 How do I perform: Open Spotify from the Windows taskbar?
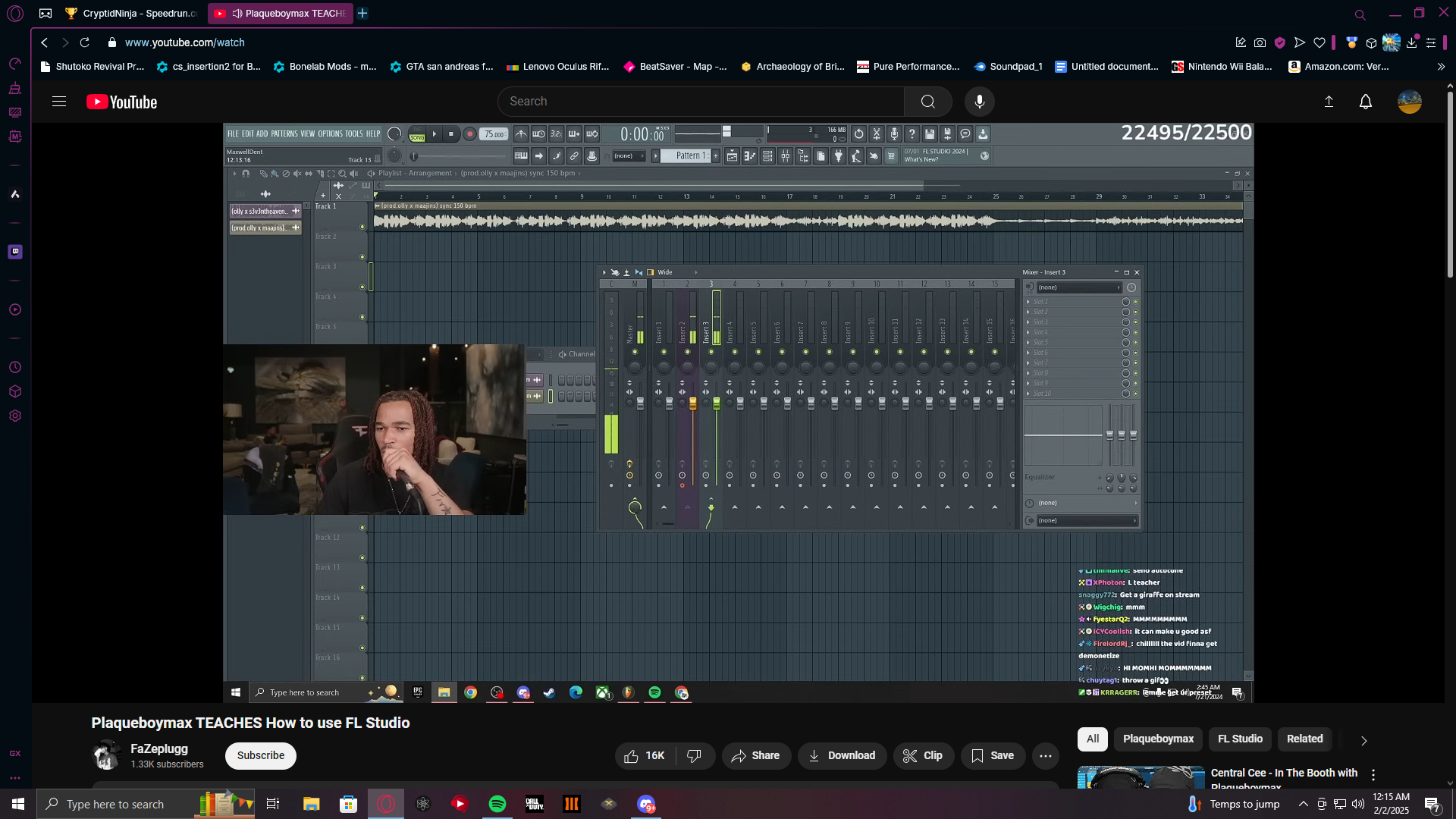tap(497, 804)
